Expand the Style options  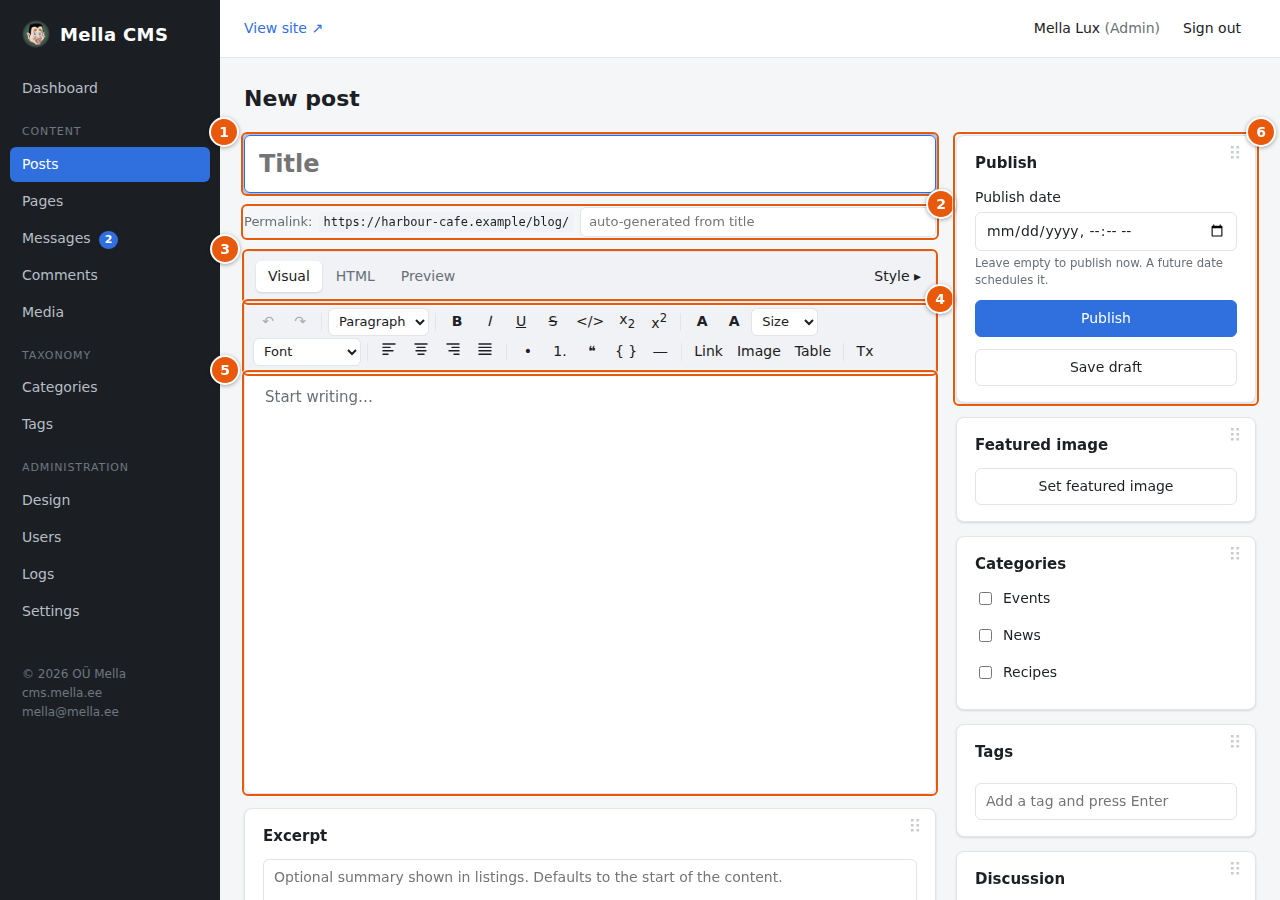coord(897,276)
